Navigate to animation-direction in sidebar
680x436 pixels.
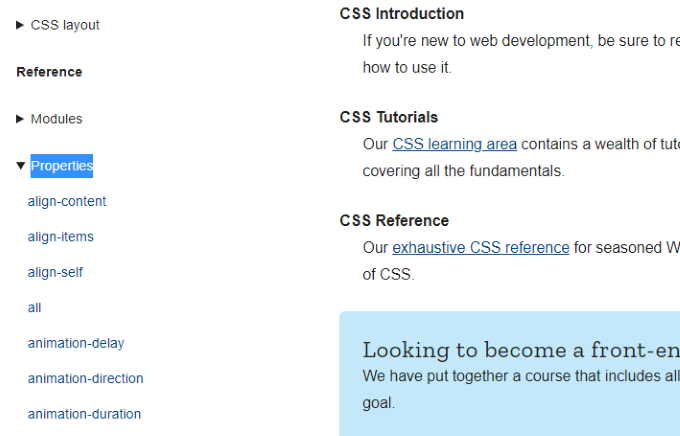(x=85, y=379)
